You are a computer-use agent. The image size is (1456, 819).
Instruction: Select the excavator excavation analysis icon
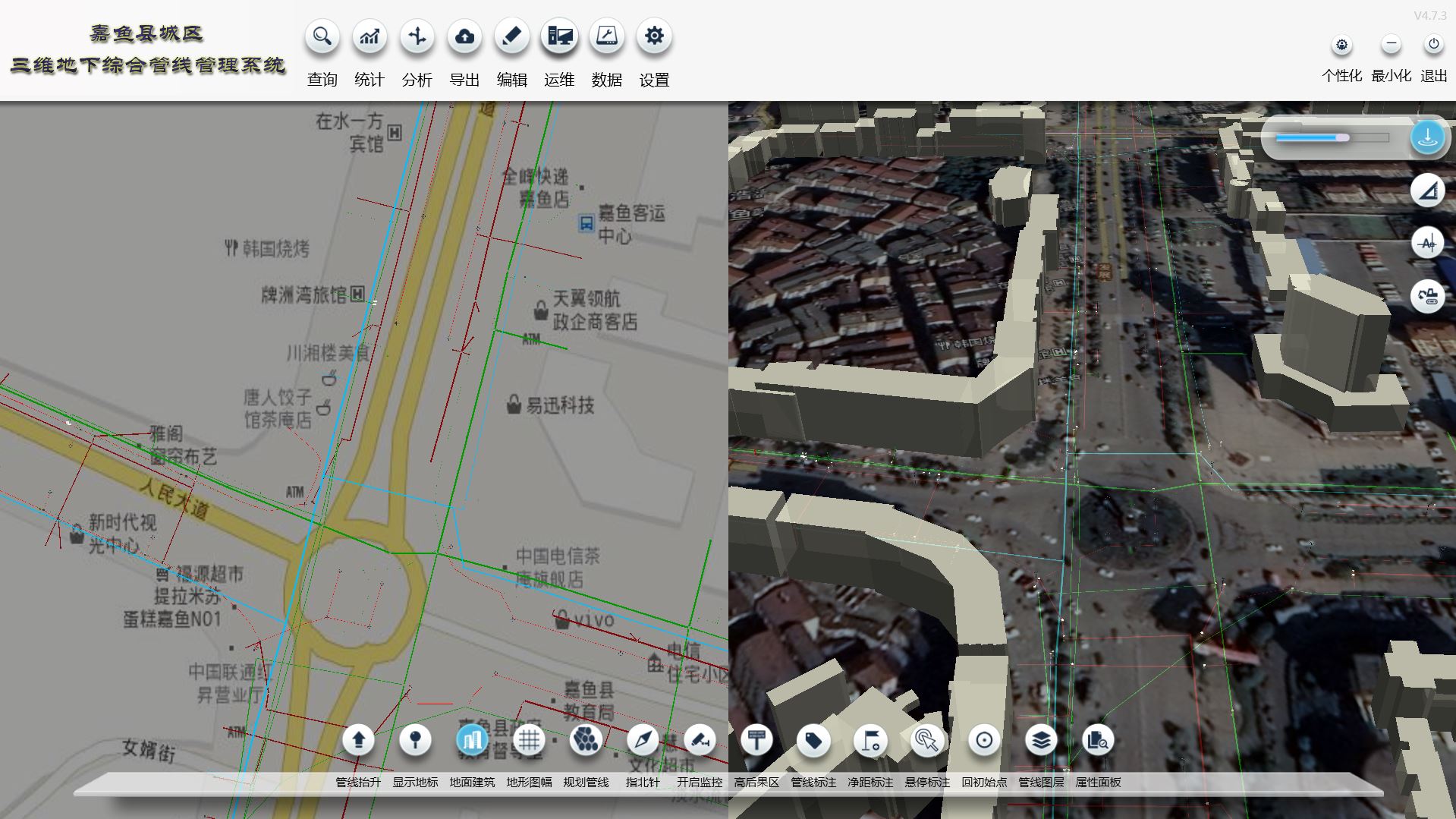coord(1427,296)
